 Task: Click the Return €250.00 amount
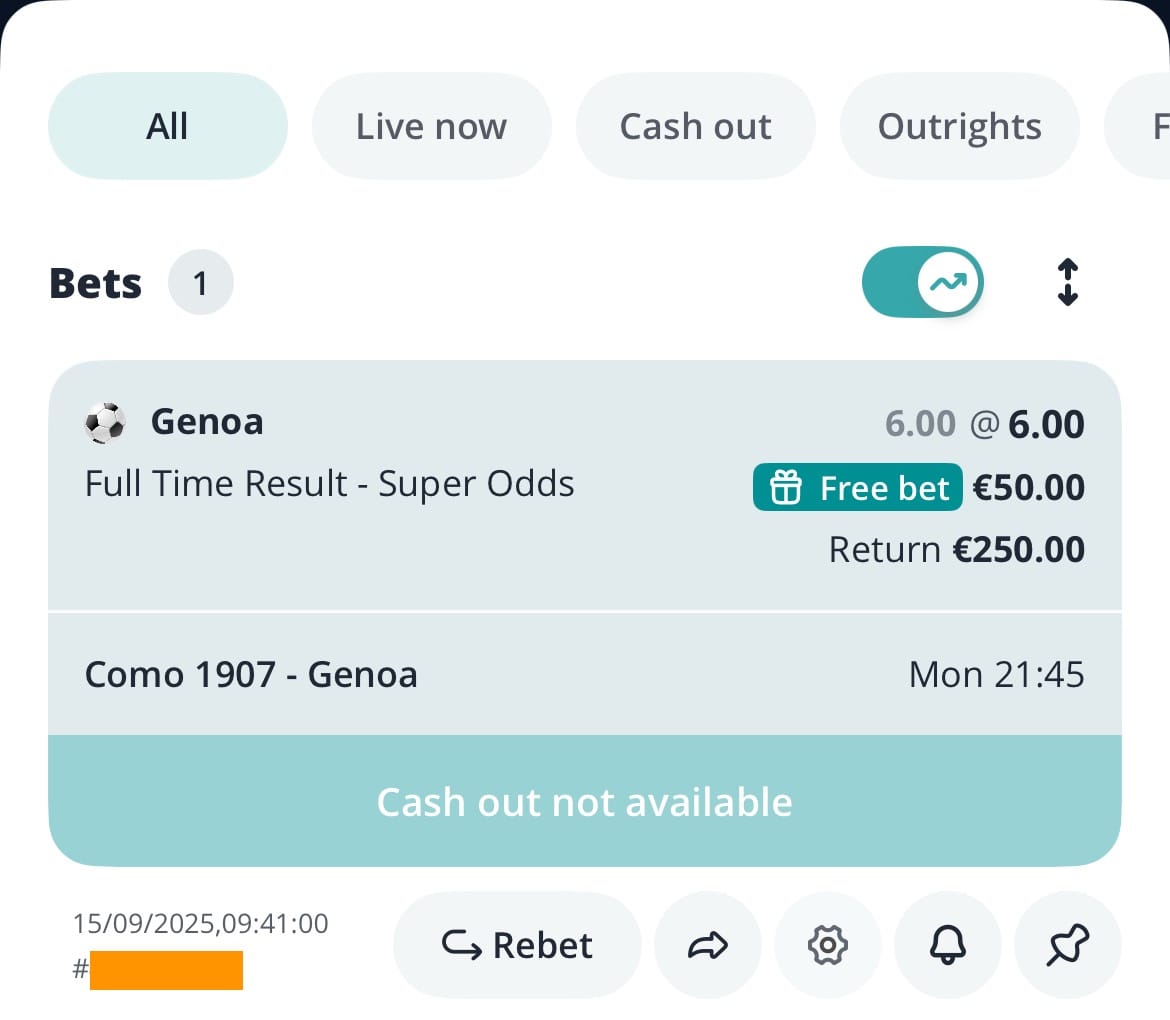click(x=957, y=550)
